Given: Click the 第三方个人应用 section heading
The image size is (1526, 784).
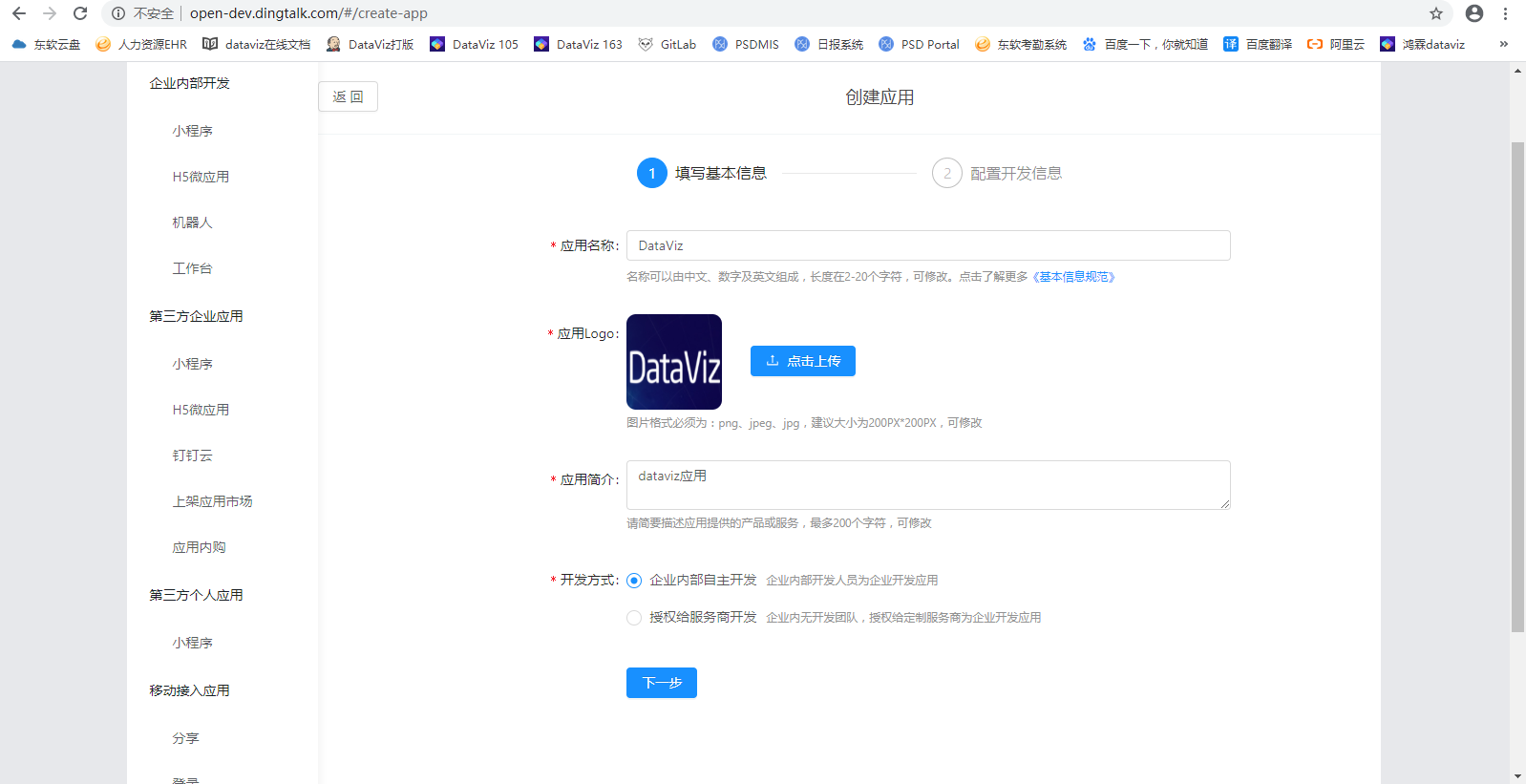Looking at the screenshot, I should (196, 595).
